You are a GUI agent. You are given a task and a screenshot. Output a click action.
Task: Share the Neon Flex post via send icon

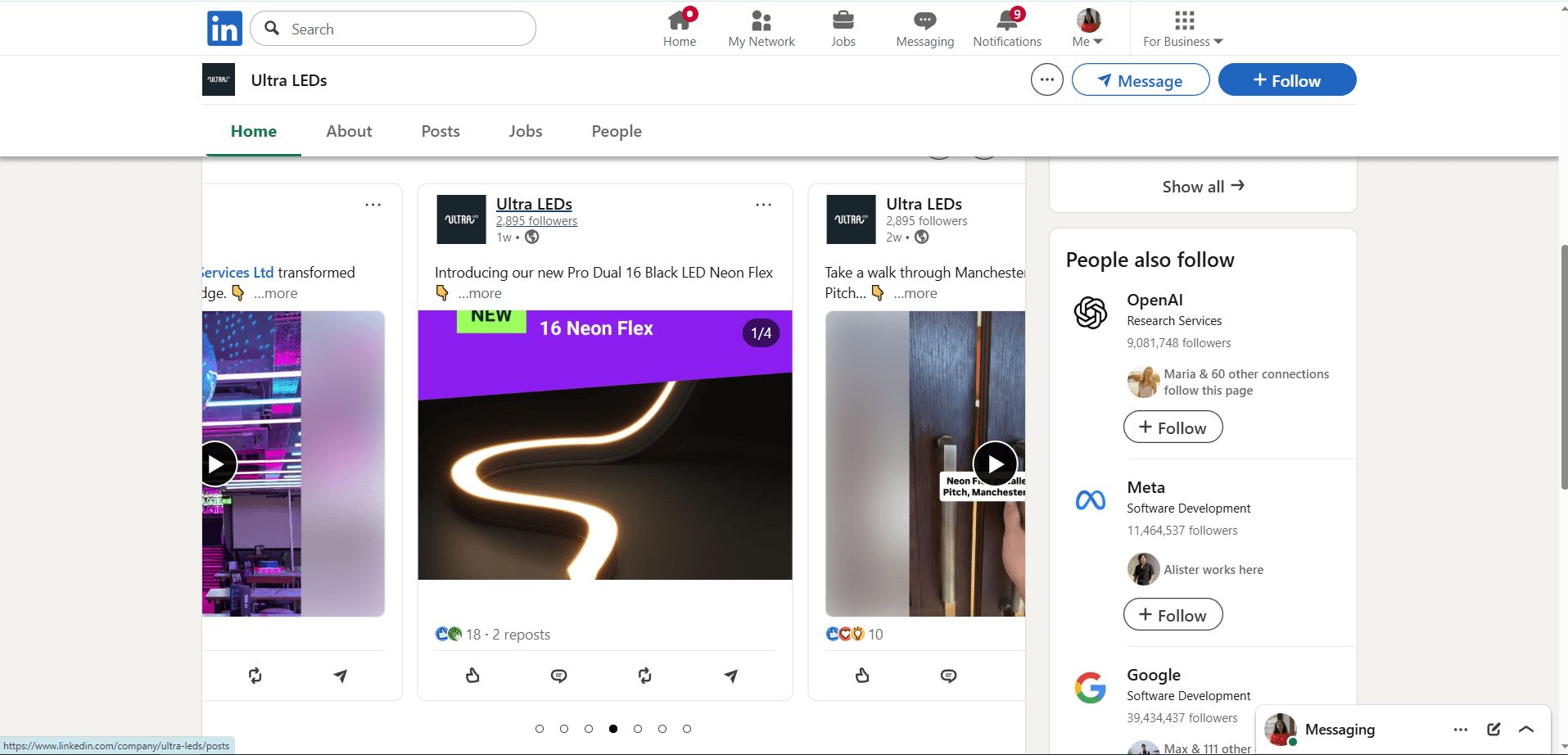tap(730, 675)
